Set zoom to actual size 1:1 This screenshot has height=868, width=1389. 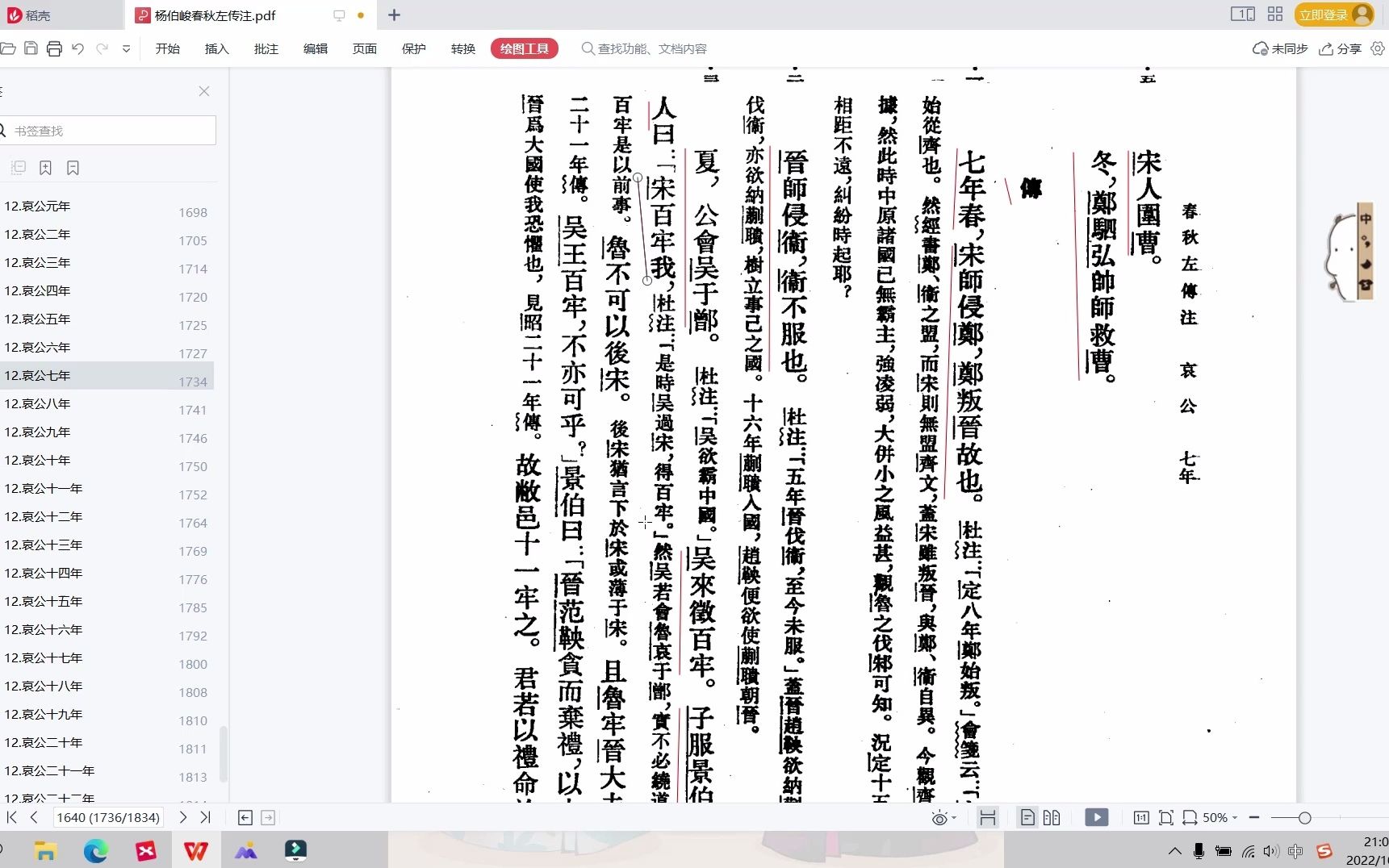point(1141,817)
